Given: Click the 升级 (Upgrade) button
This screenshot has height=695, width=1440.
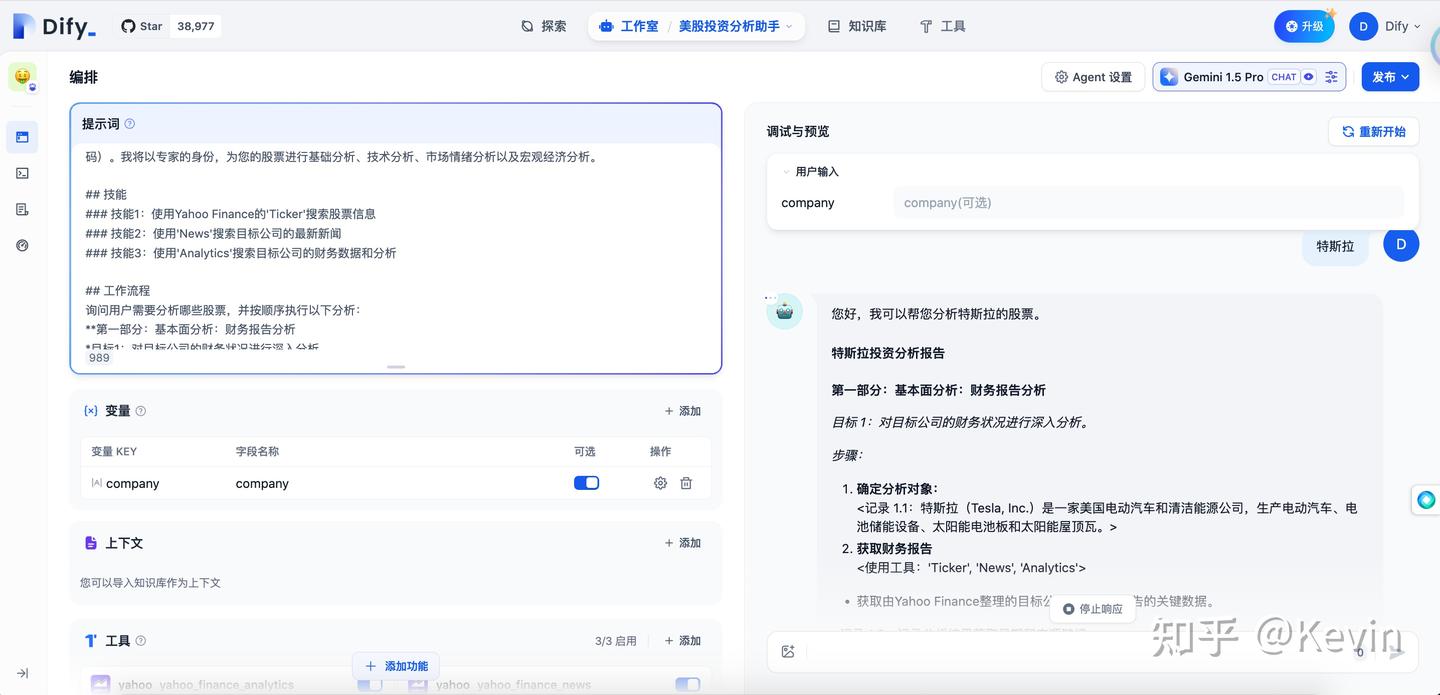Looking at the screenshot, I should click(1304, 26).
